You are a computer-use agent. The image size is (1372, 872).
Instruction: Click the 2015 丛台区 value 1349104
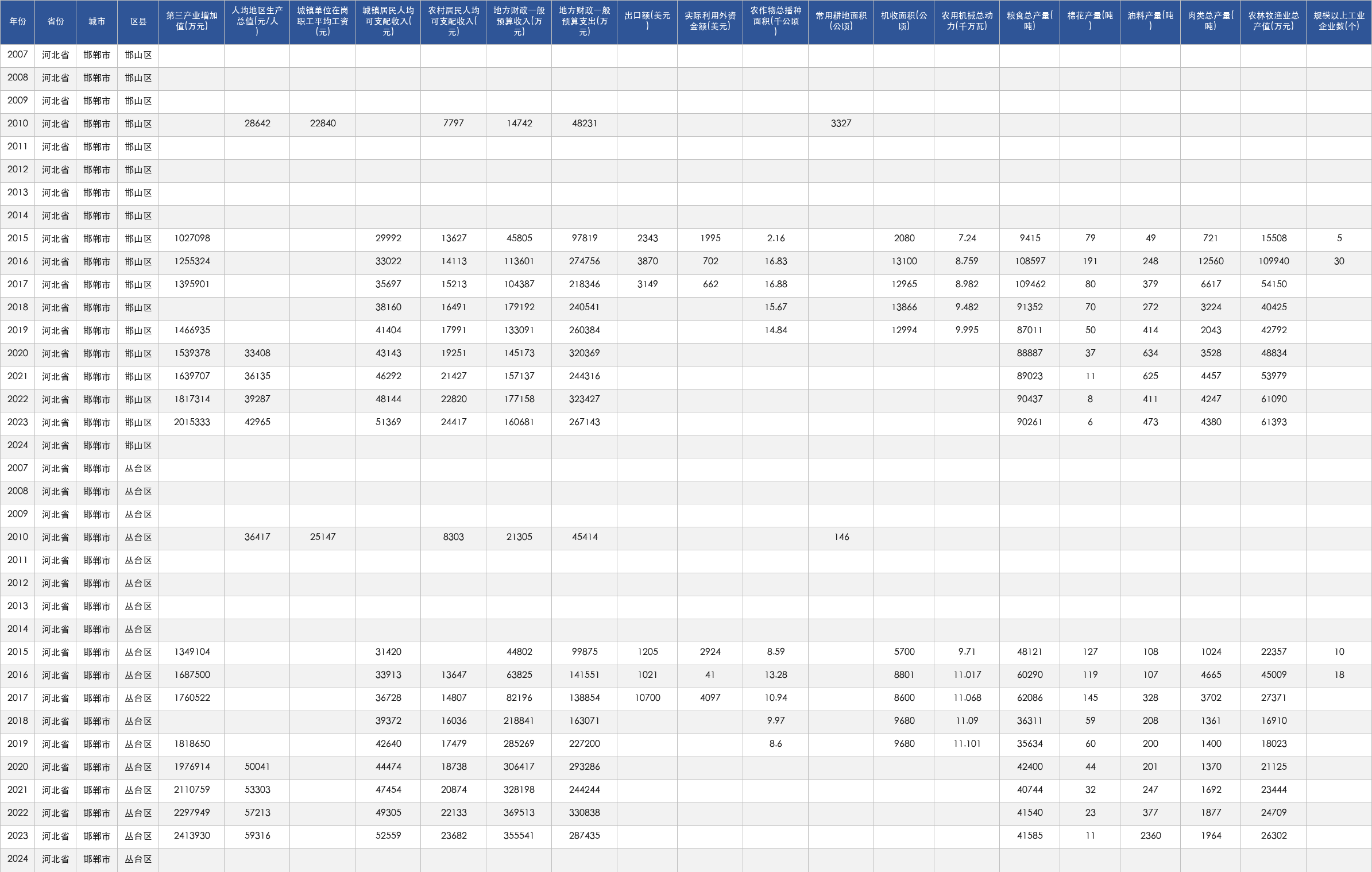point(192,652)
